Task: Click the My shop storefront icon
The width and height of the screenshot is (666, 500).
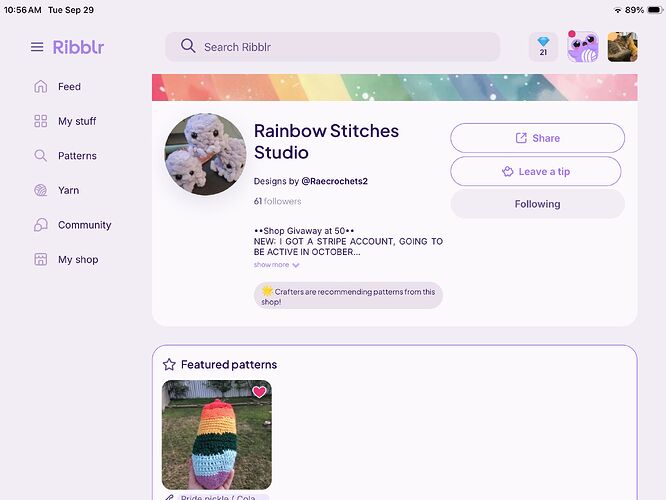Action: click(x=40, y=259)
